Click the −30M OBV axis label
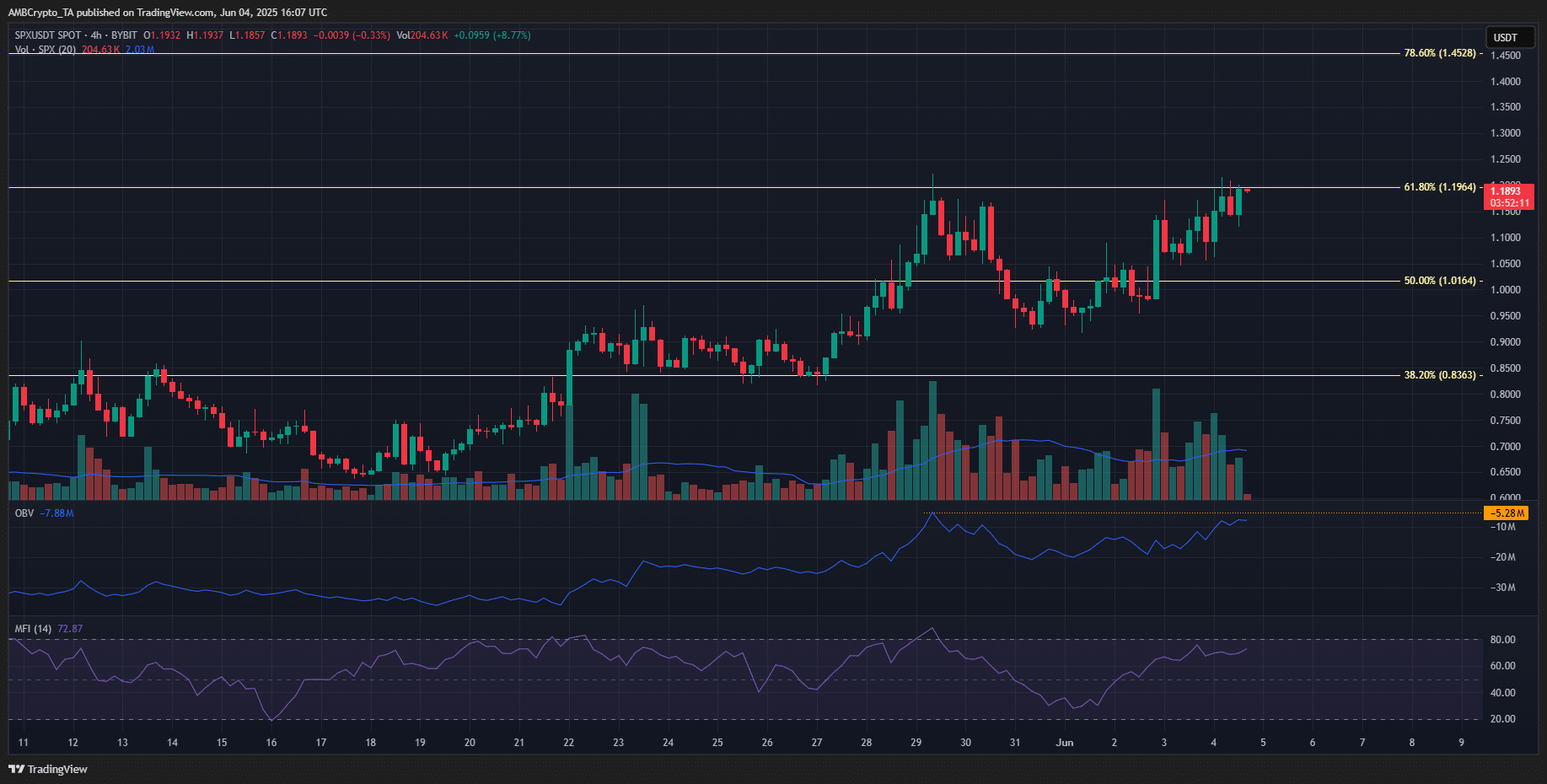The height and width of the screenshot is (784, 1547). 1503,588
